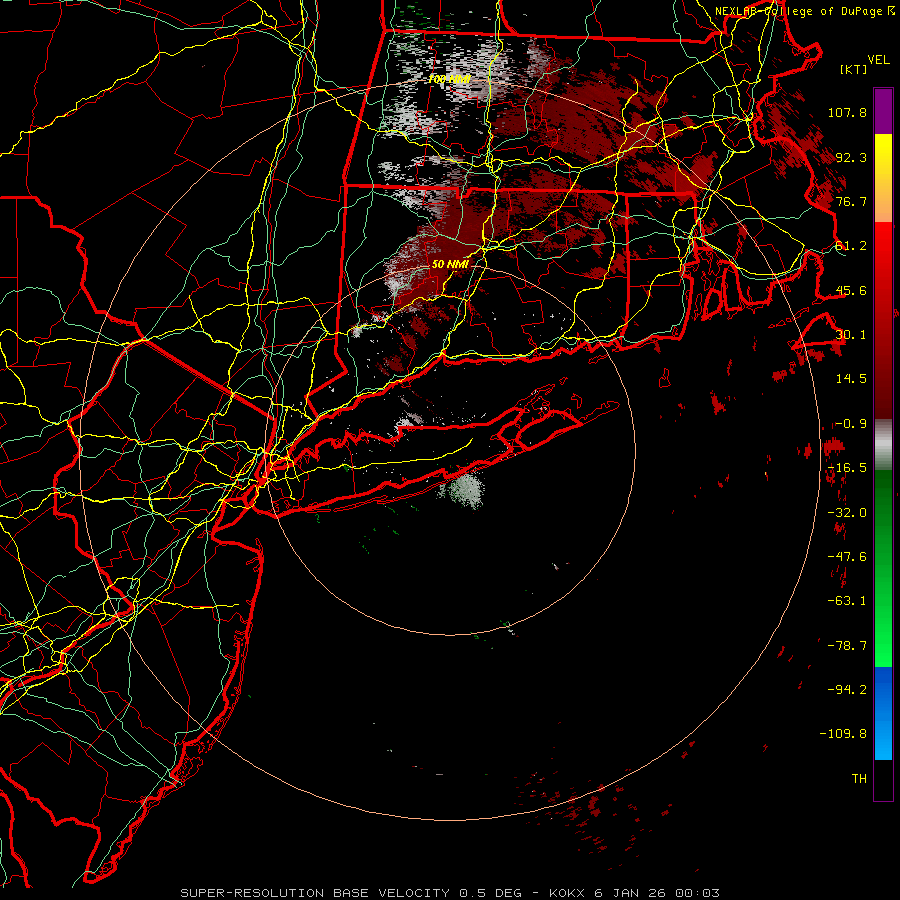Click the NEXLAB College of DuPage header text
900x900 pixels.
pos(804,11)
